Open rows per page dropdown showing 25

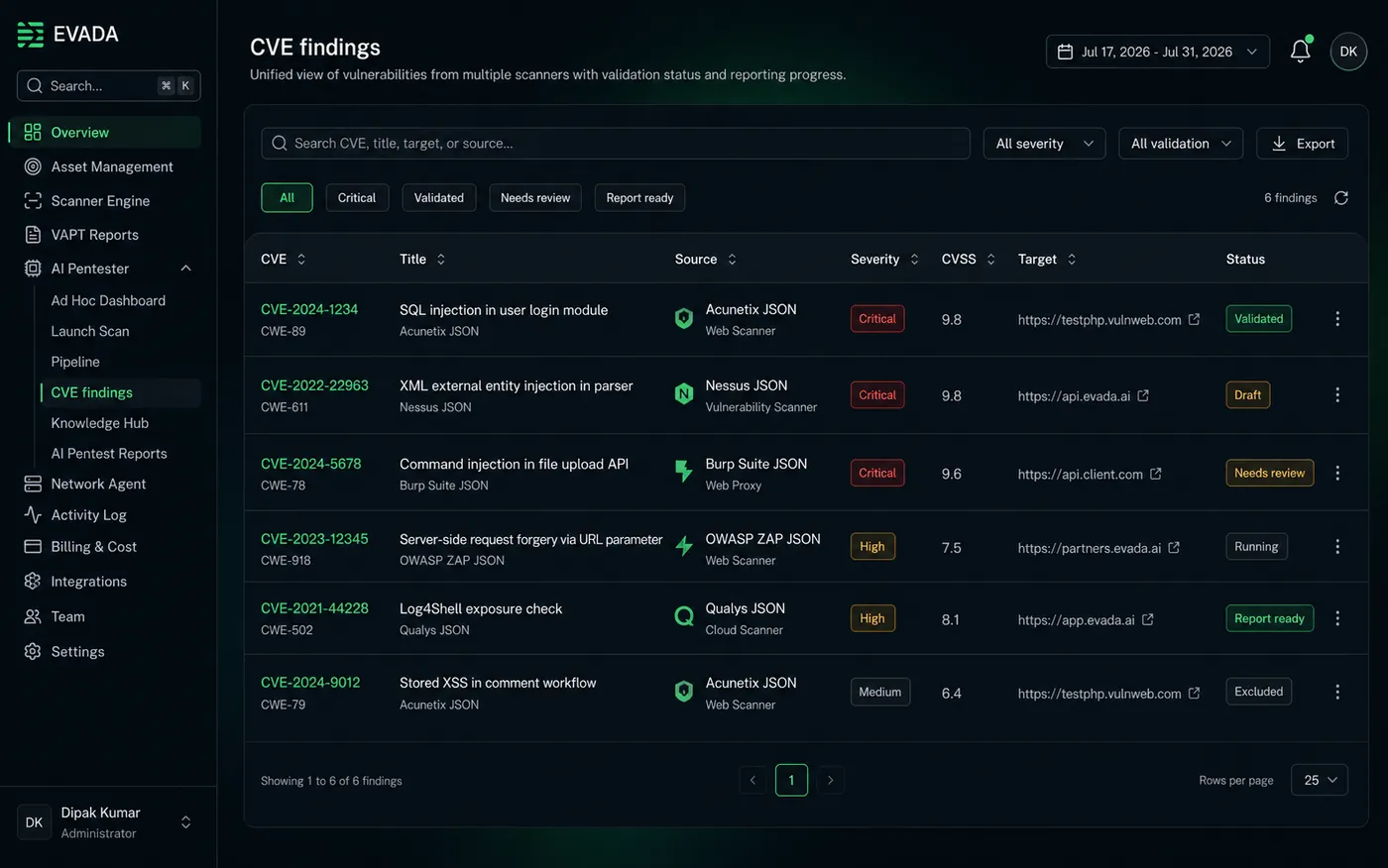1320,780
